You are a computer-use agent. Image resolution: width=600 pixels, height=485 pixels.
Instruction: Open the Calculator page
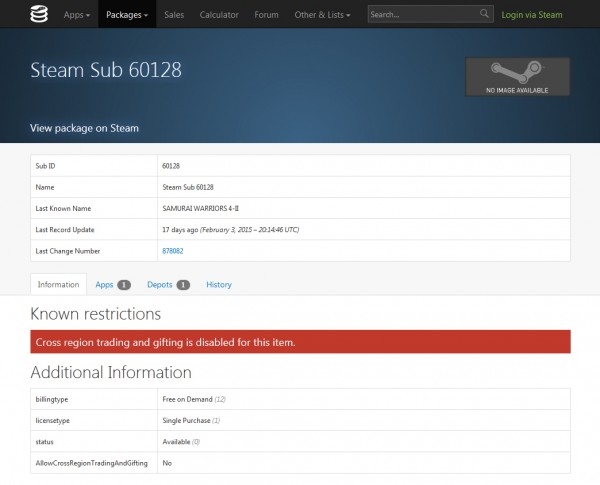219,15
